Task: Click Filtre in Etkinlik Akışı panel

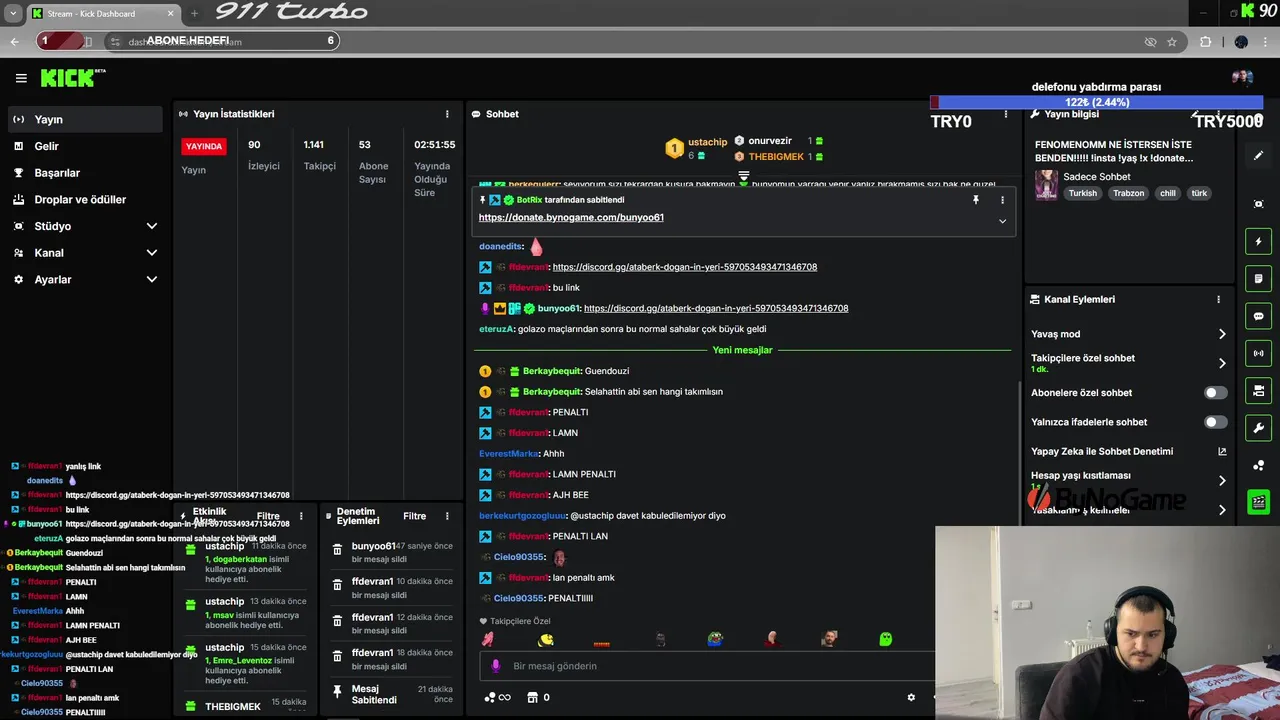Action: [268, 516]
